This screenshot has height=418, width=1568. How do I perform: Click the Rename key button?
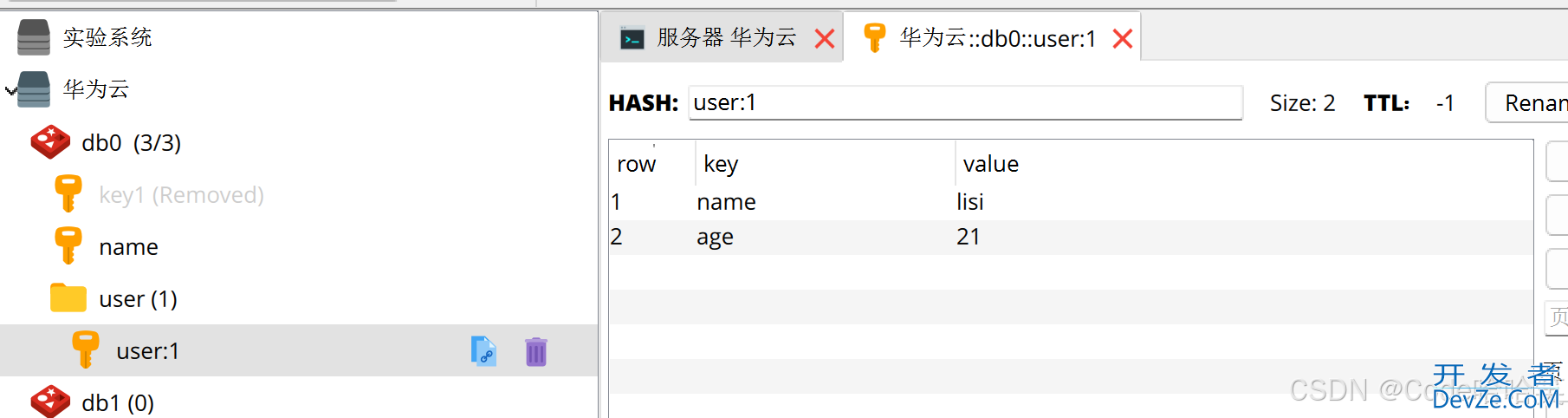pos(1526,102)
